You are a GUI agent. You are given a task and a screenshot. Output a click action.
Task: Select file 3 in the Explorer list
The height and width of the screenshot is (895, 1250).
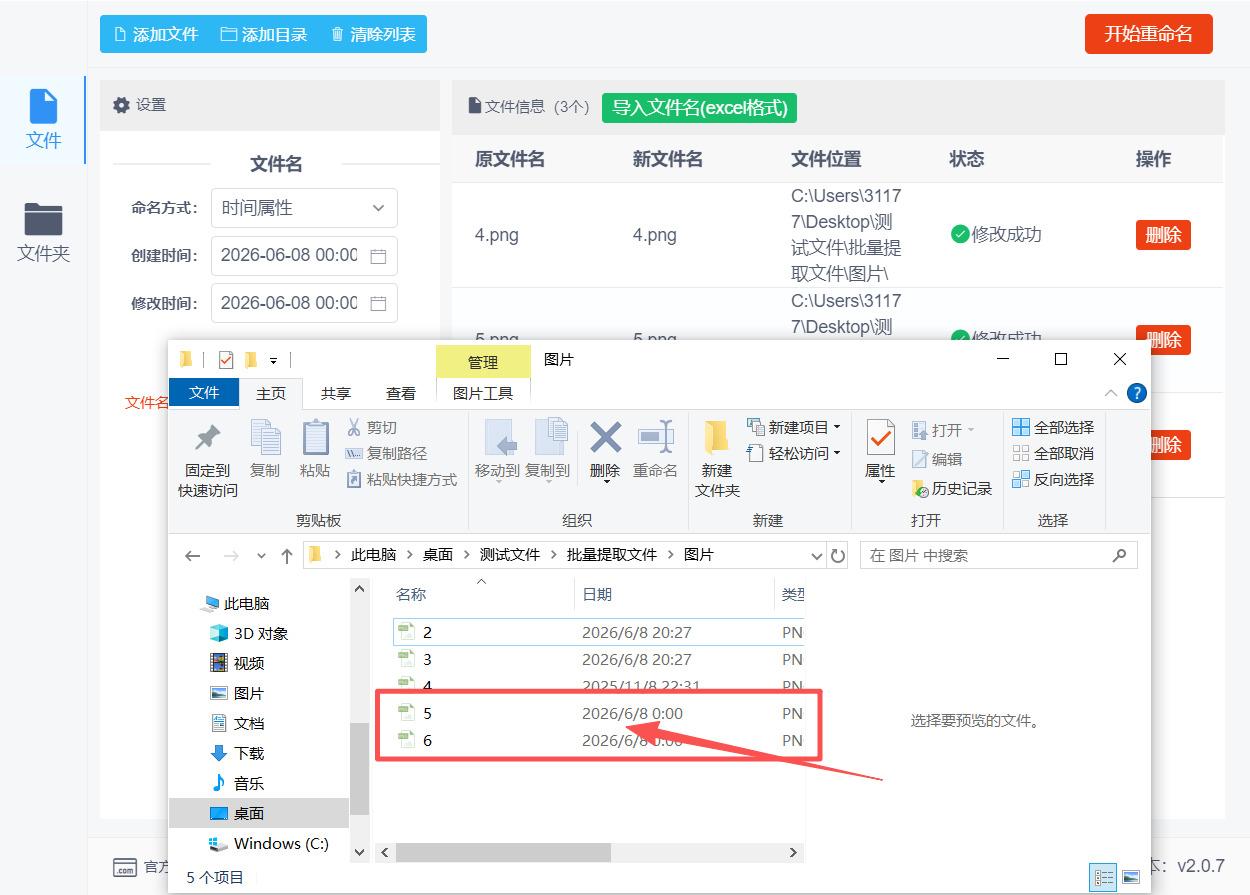point(598,659)
